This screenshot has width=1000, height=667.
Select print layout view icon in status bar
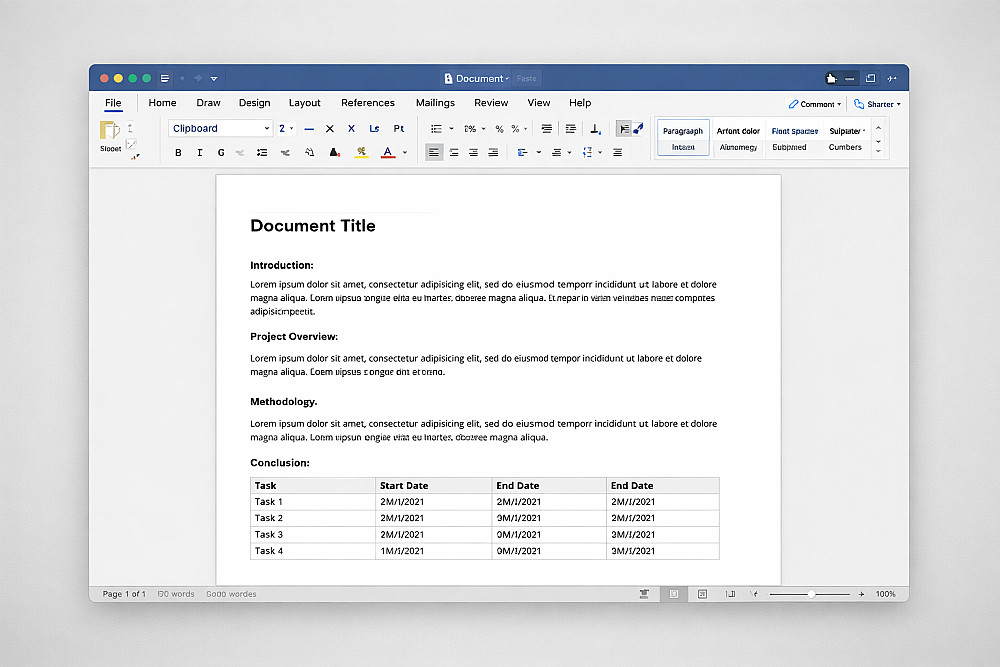tap(673, 594)
